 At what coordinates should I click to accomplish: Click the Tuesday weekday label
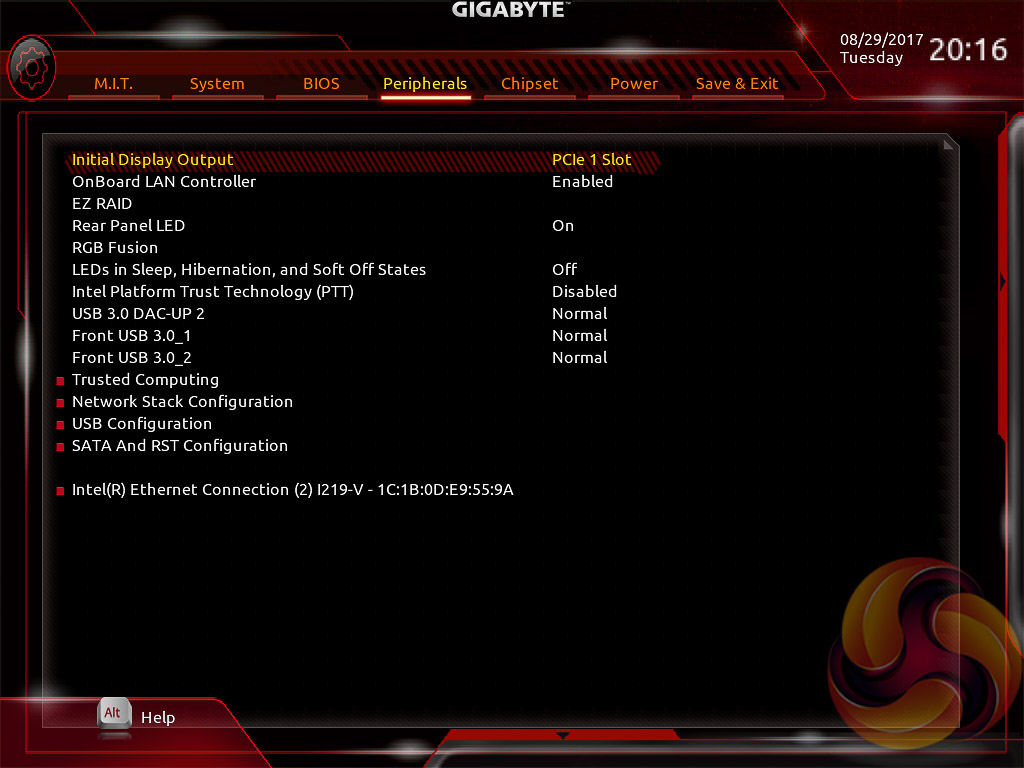[x=871, y=58]
